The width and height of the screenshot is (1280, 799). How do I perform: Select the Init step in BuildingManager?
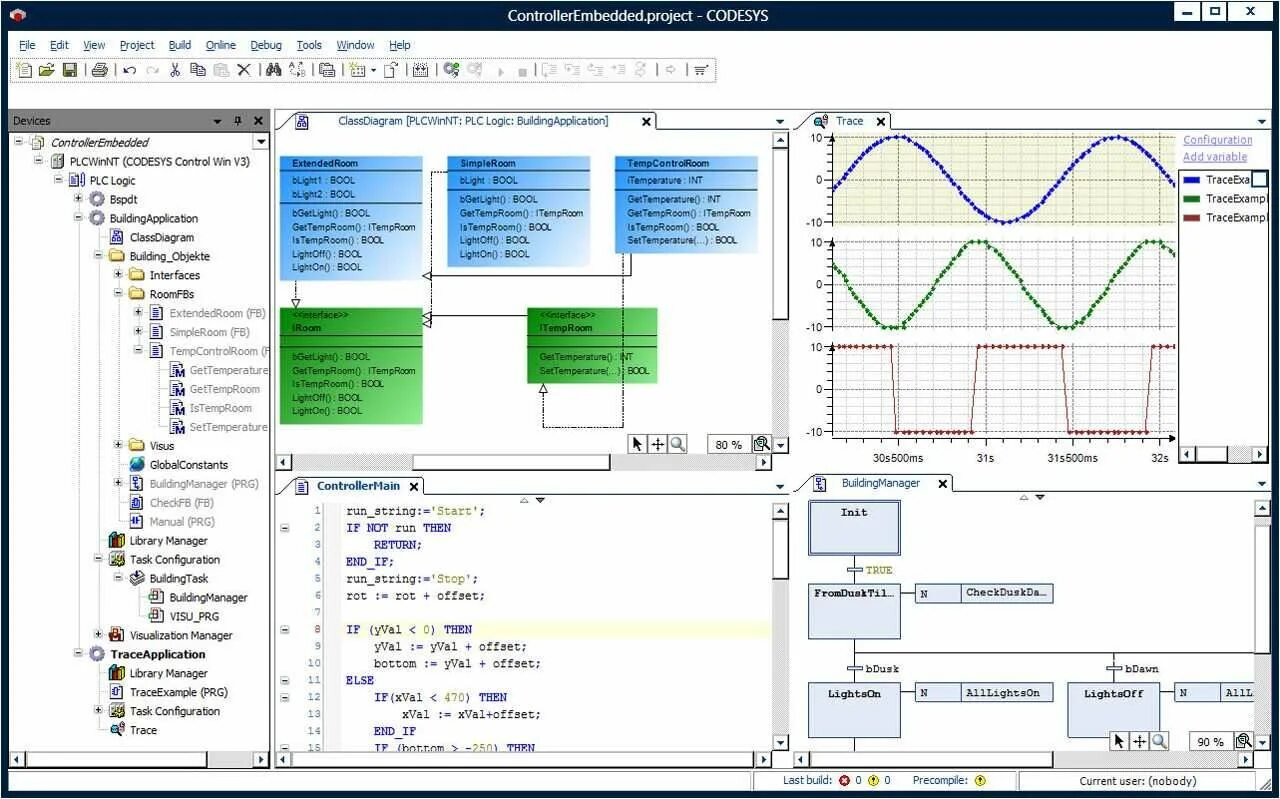[x=854, y=527]
